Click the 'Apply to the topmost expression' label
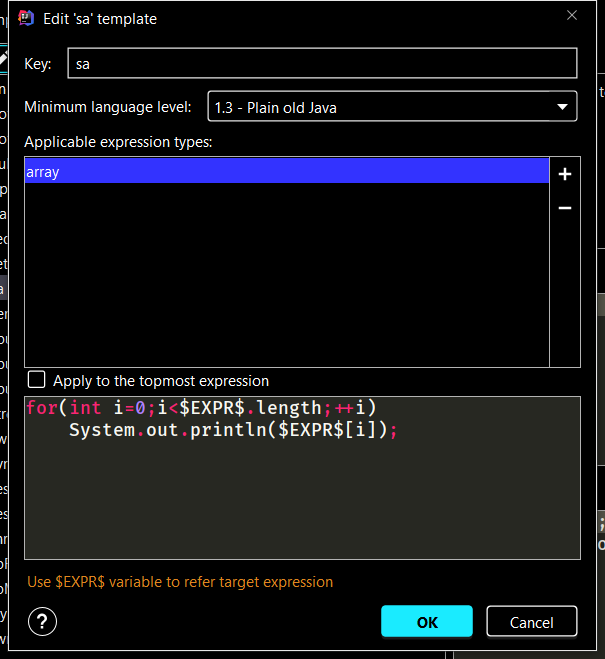The height and width of the screenshot is (659, 605). [x=160, y=381]
